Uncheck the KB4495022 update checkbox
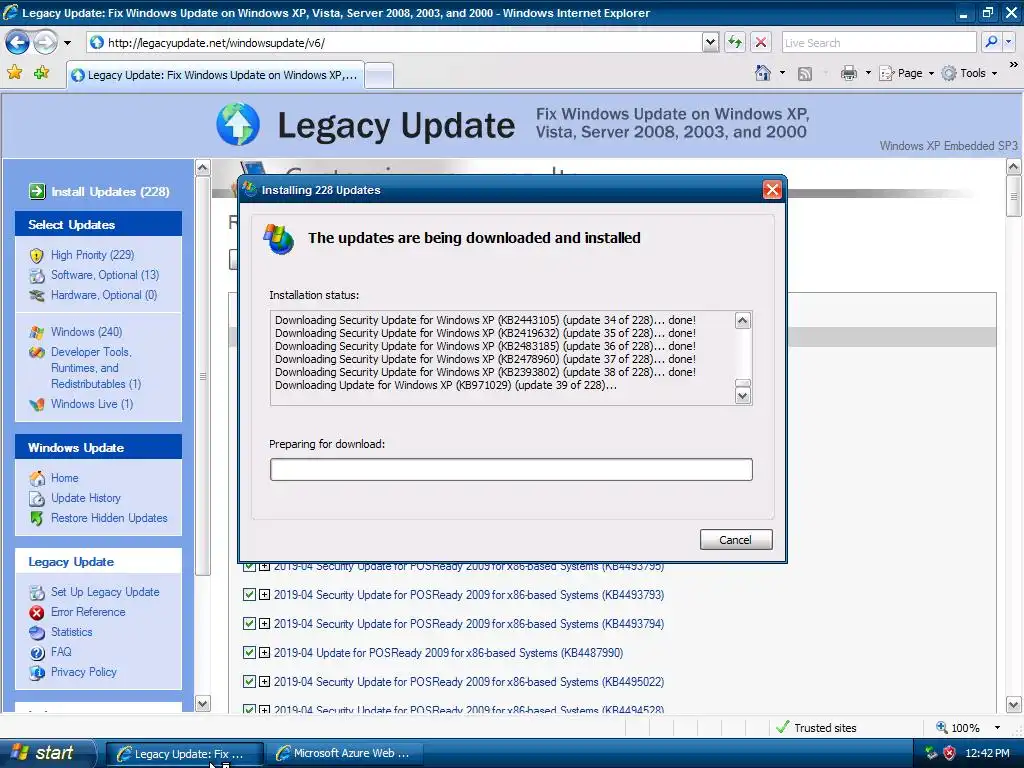This screenshot has width=1024, height=768. [x=249, y=682]
